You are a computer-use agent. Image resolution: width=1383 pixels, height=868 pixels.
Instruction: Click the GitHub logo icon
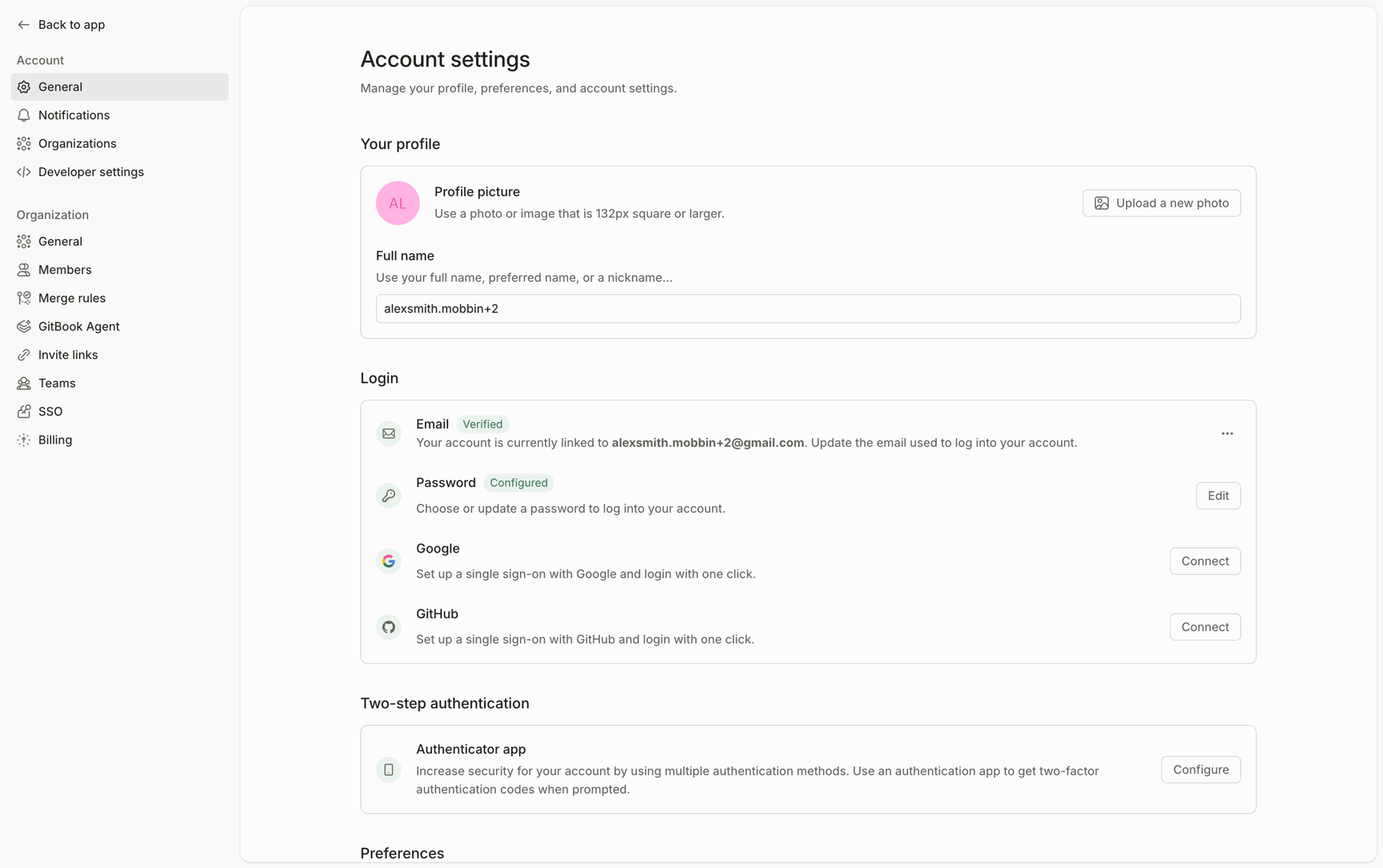(x=389, y=627)
